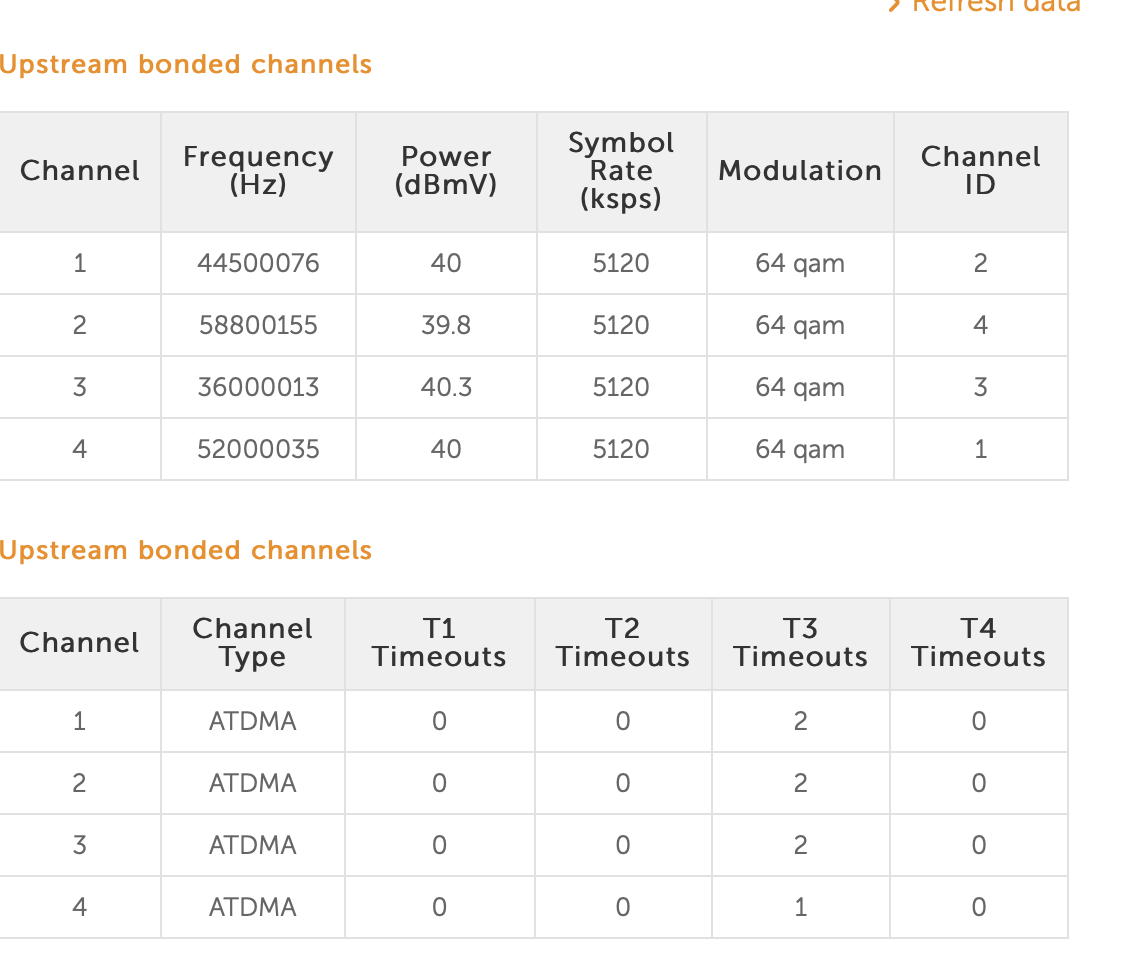Click the Channel Type column header
Viewport: 1122px width, 968px height.
252,643
